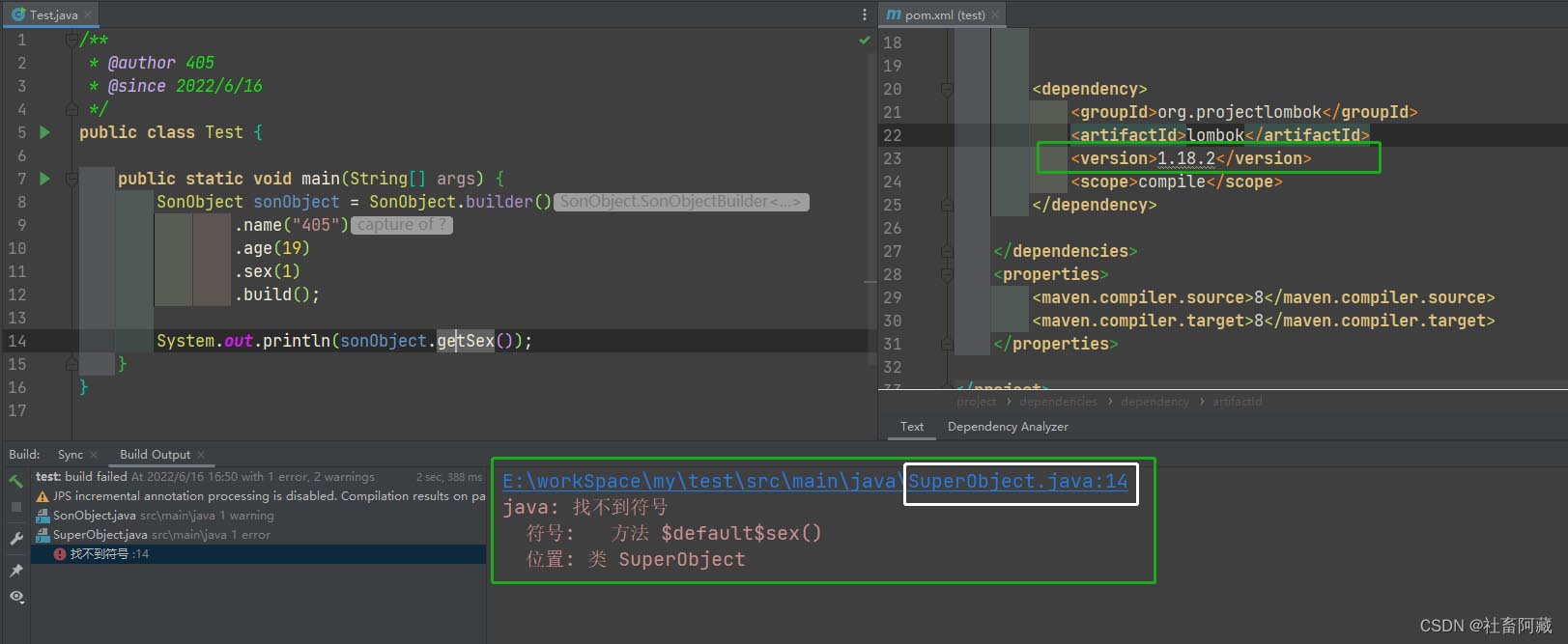The height and width of the screenshot is (644, 1568).
Task: Open the eye view-options dropdown
Action: (x=16, y=598)
